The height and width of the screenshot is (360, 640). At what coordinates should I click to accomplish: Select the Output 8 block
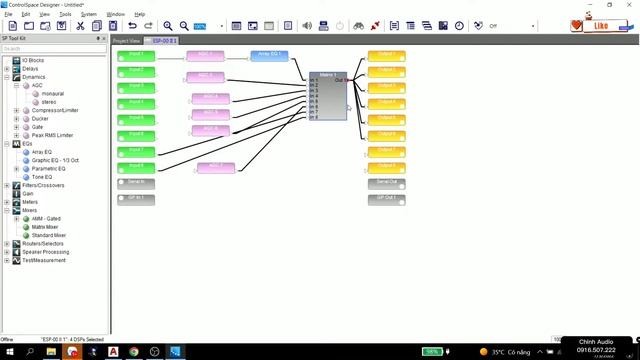[x=387, y=168]
